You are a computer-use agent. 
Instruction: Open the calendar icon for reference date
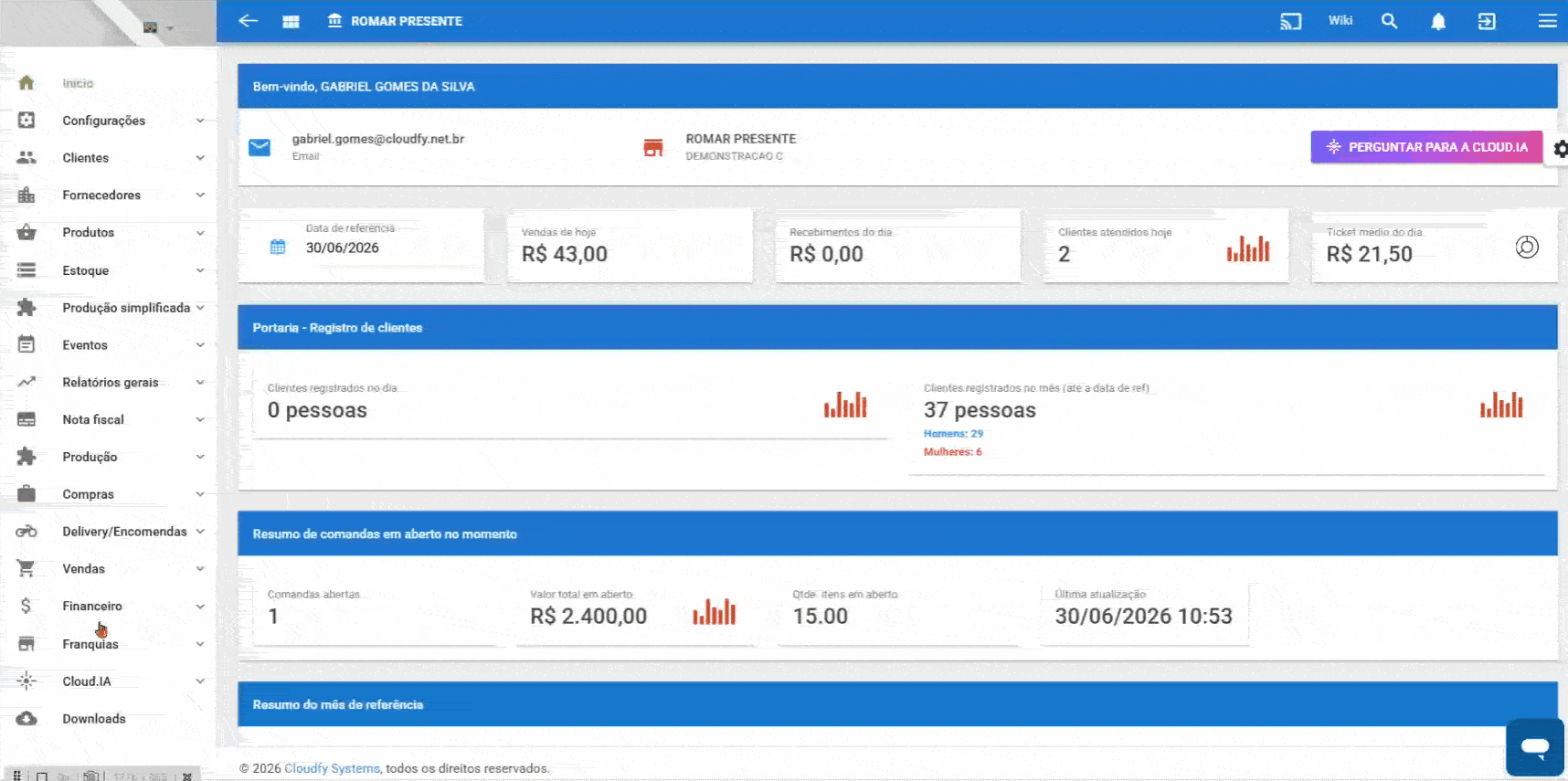pyautogui.click(x=278, y=247)
